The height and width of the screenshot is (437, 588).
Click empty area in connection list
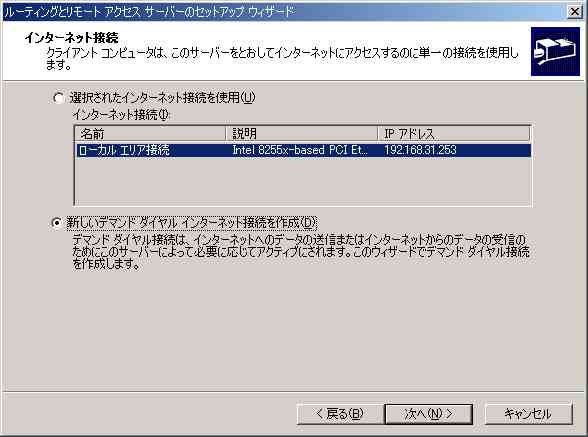tap(303, 181)
